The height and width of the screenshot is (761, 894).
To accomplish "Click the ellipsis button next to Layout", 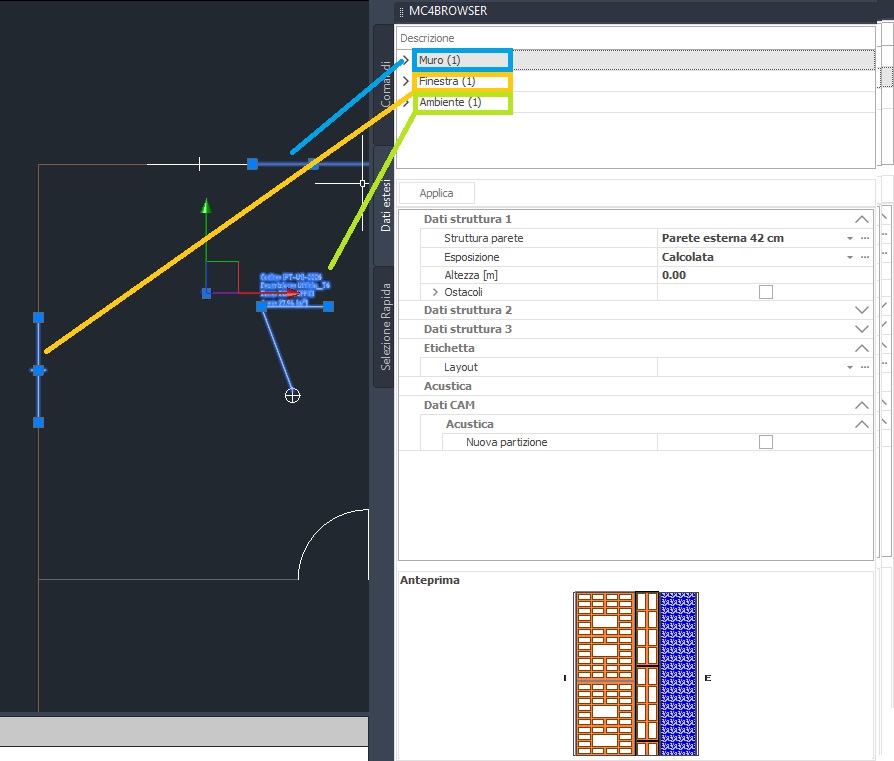I will point(865,367).
